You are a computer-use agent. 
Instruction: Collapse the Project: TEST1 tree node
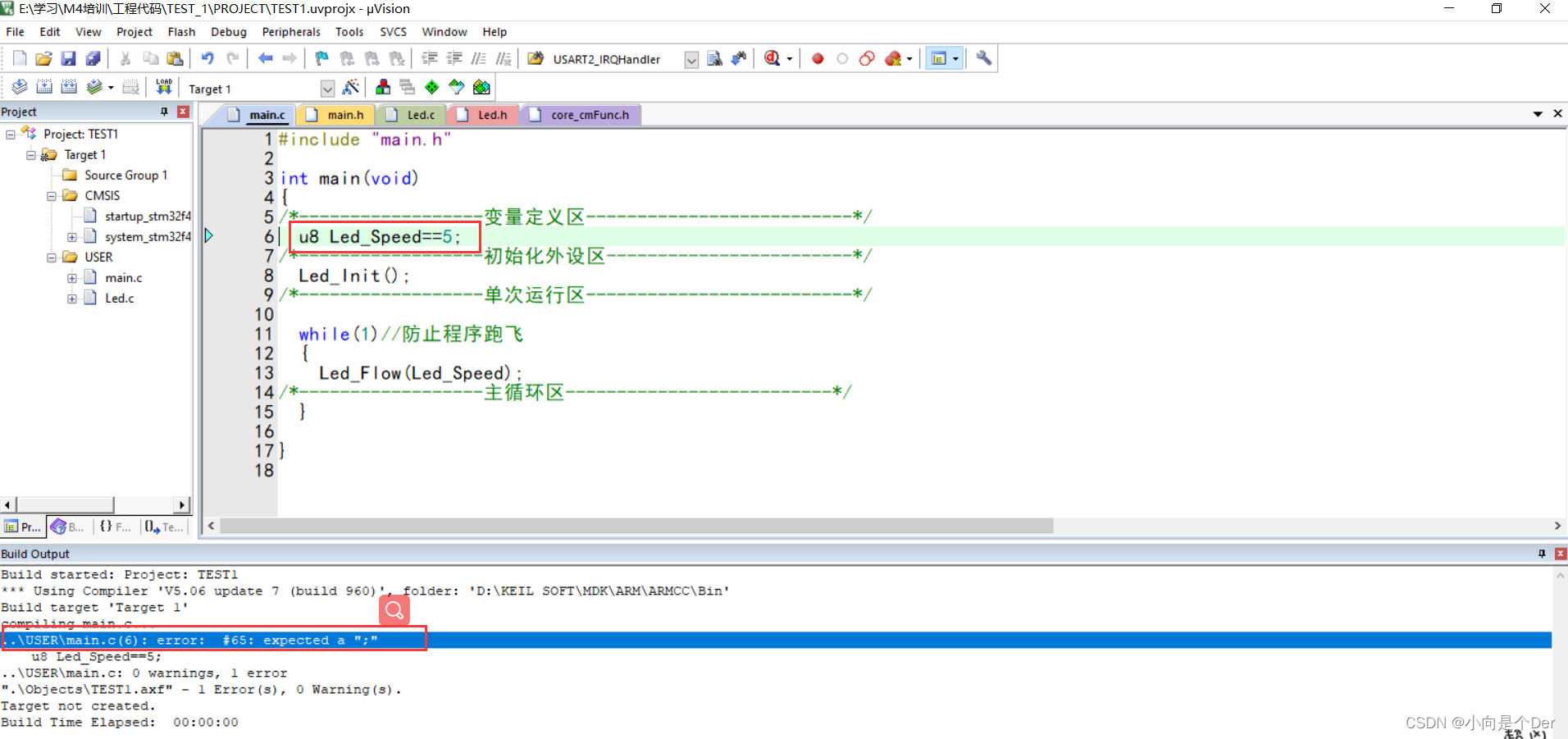[x=11, y=135]
